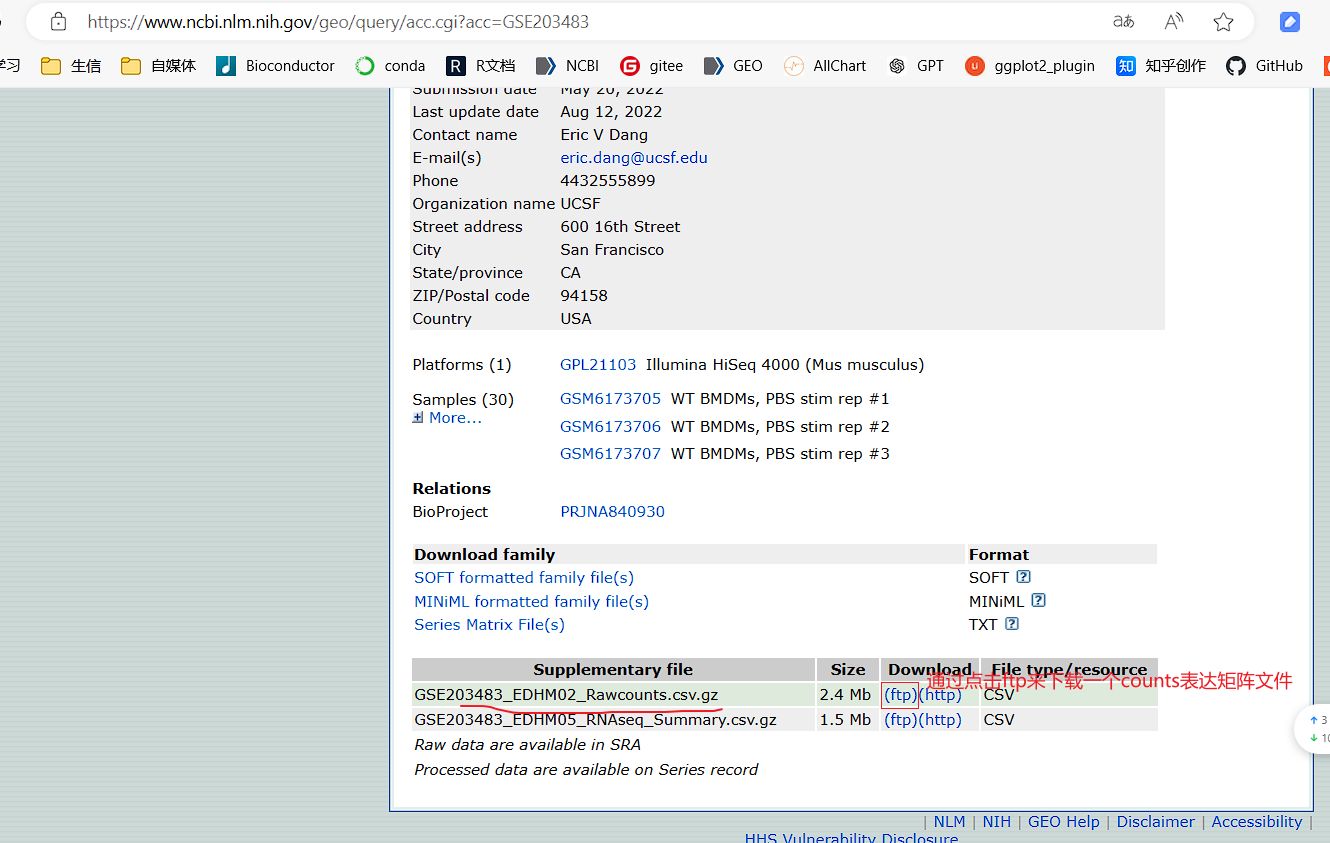Open Series Matrix File(s) link
This screenshot has width=1330, height=843.
(x=489, y=625)
